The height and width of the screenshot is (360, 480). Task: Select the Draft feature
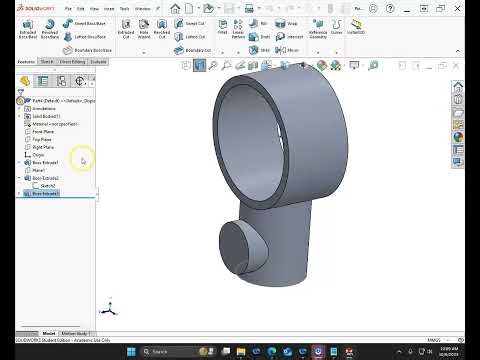pos(259,37)
